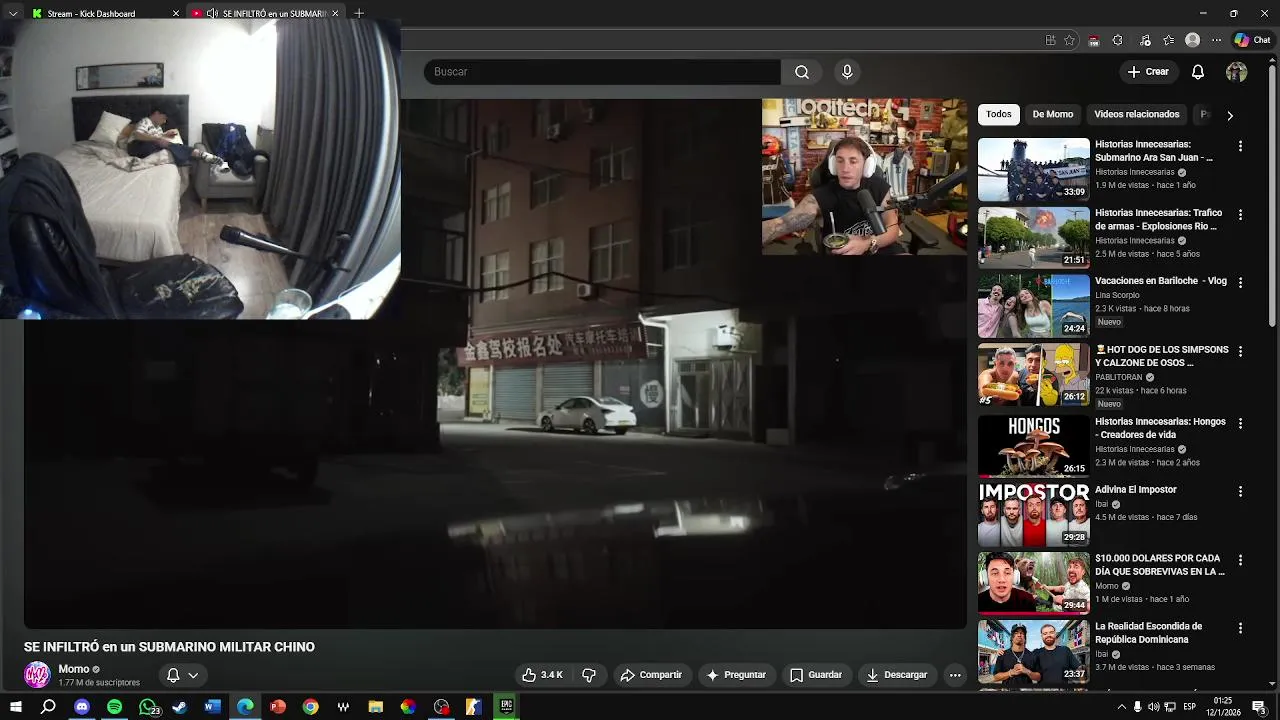Click inside the Buscar search field
The image size is (1280, 720).
point(602,72)
